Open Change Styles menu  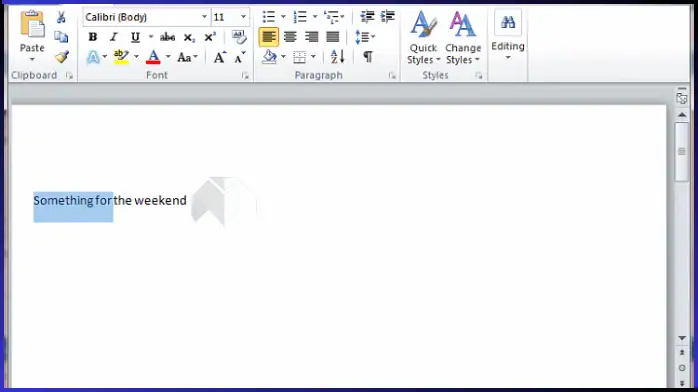point(463,38)
